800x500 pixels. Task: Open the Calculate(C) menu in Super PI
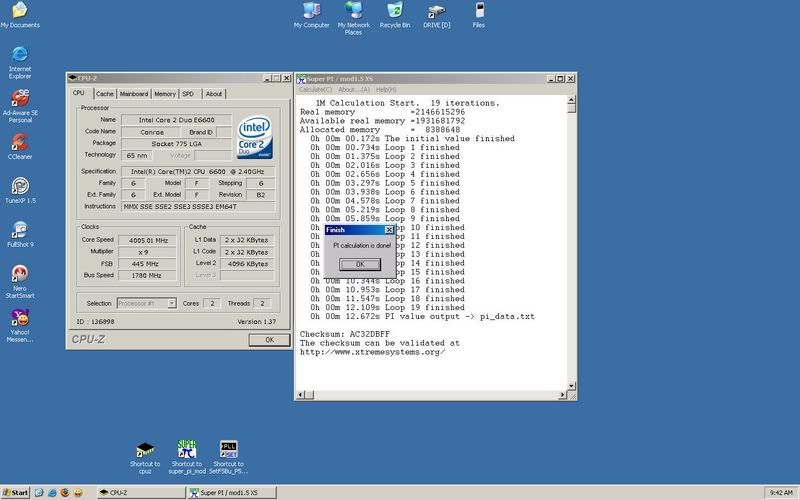pyautogui.click(x=316, y=89)
